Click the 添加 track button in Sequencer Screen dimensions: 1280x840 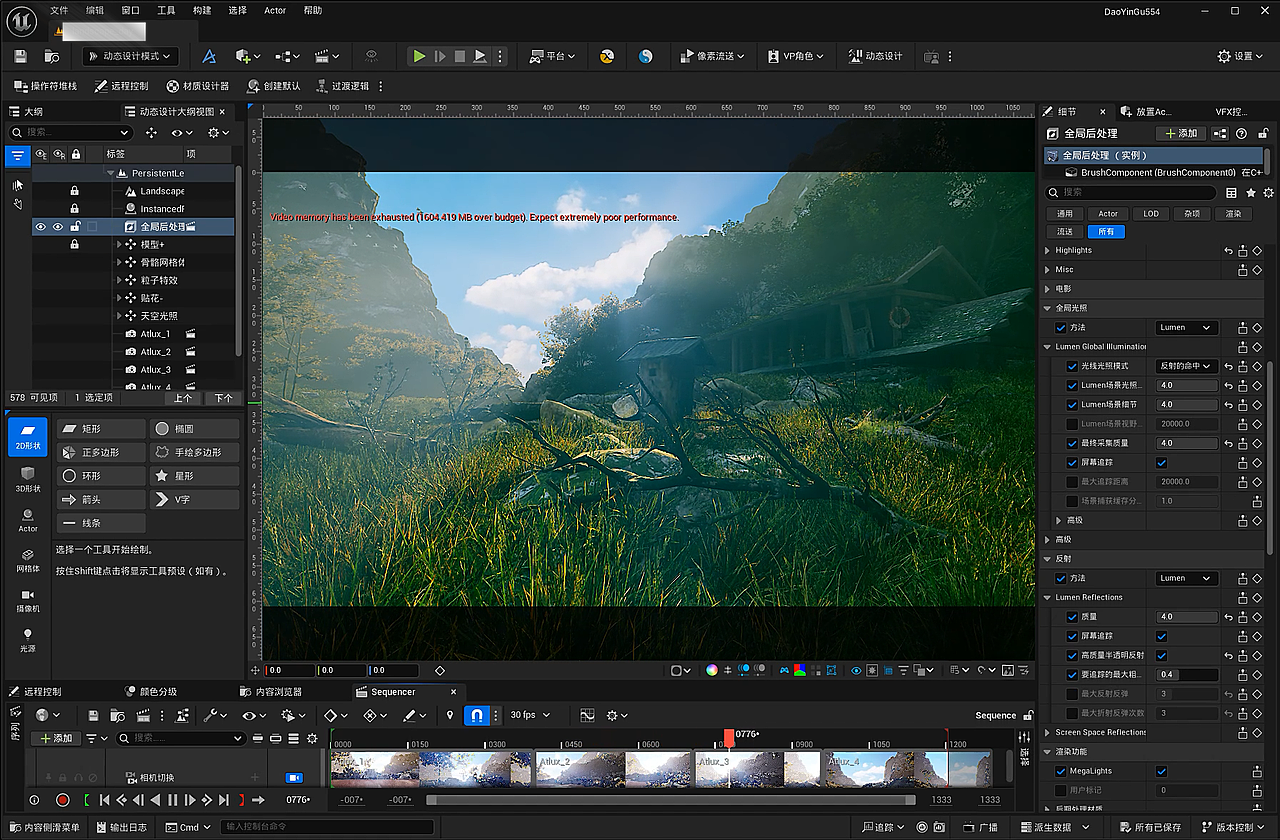pos(56,738)
